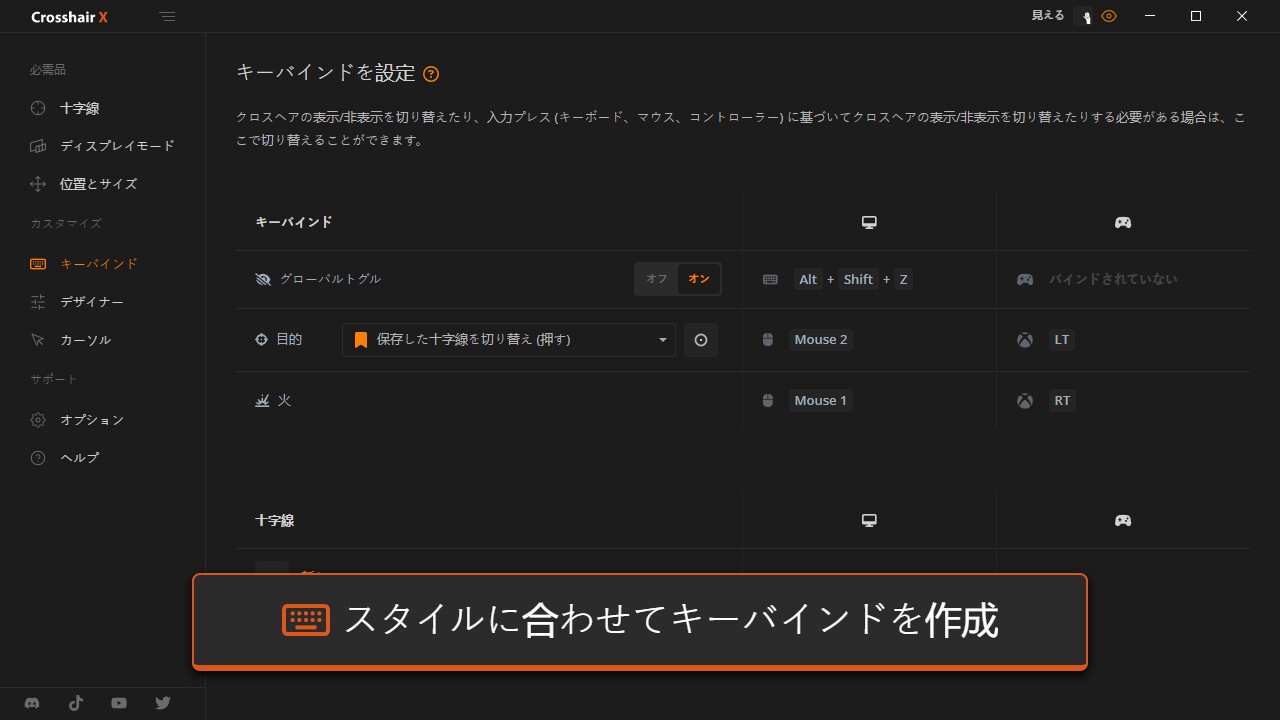Click the RT controller binding for 火
Screen dimensions: 1280x720
1061,401
